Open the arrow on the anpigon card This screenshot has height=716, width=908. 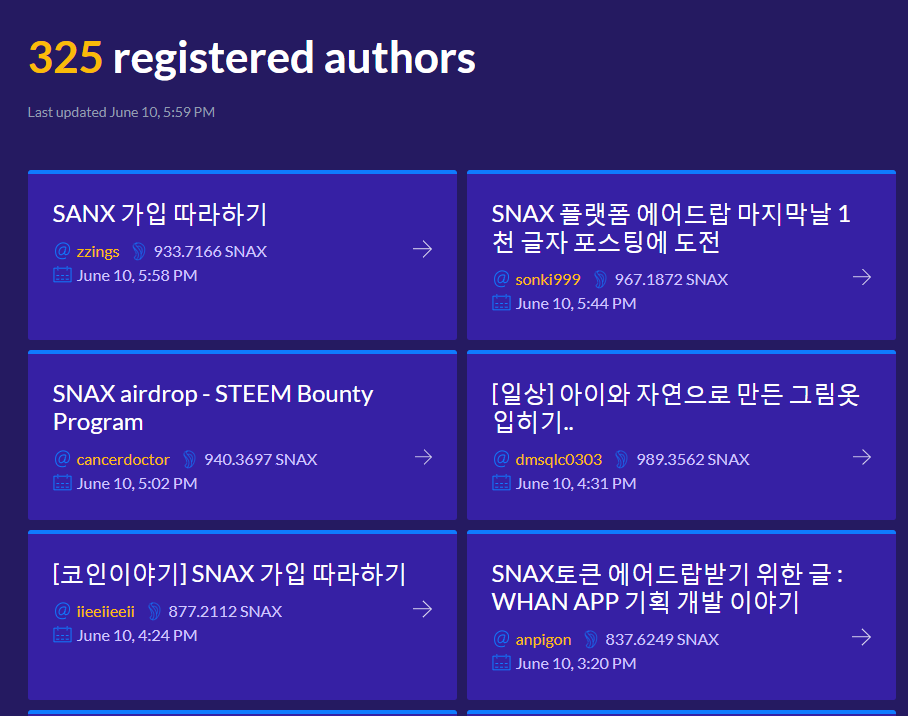point(861,637)
